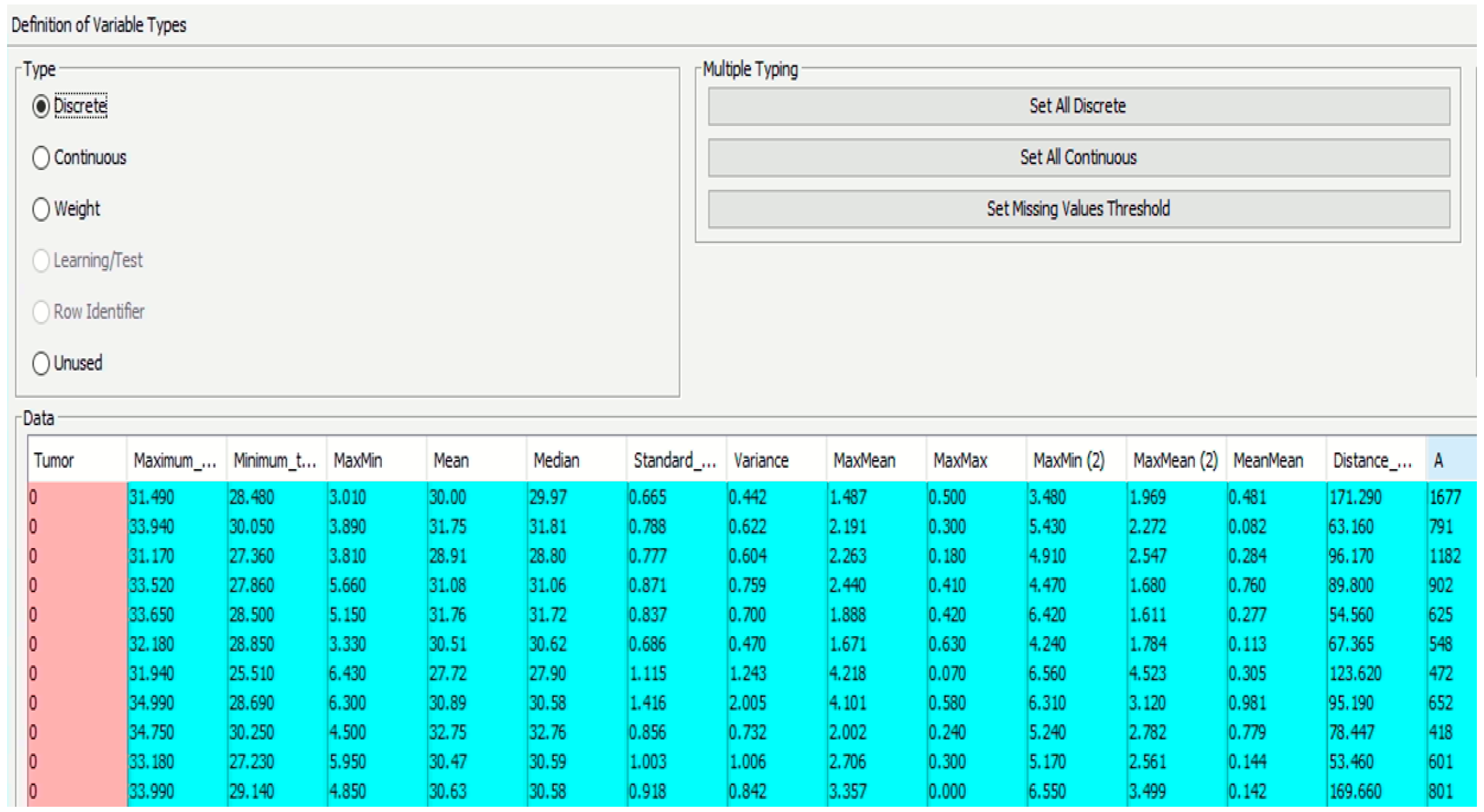Click the Set All Discrete button
This screenshot has height=812, width=1484.
click(x=1078, y=107)
